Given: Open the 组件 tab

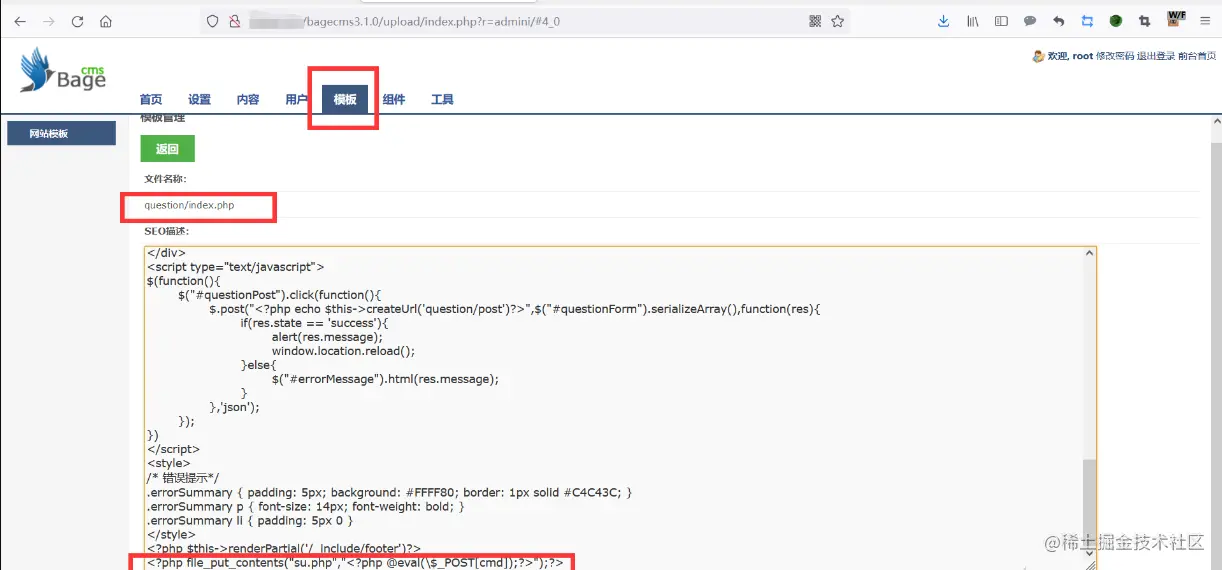Looking at the screenshot, I should (x=394, y=99).
